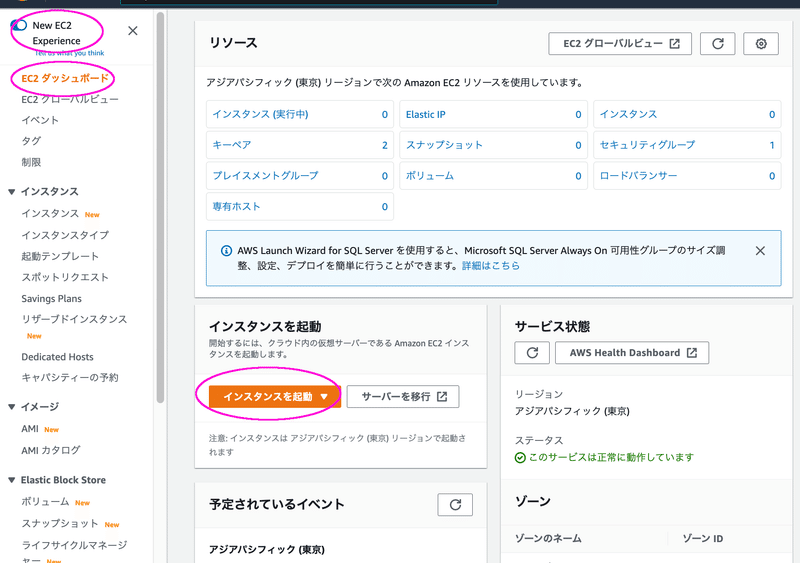Screen dimensions: 800x563
Task: Open ボリューム resource card link
Action: tap(430, 176)
